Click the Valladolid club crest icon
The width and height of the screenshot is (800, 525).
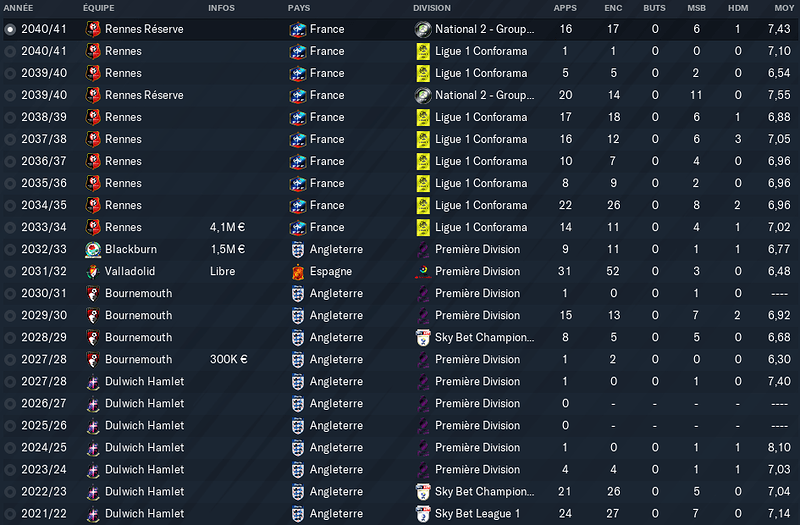click(93, 271)
